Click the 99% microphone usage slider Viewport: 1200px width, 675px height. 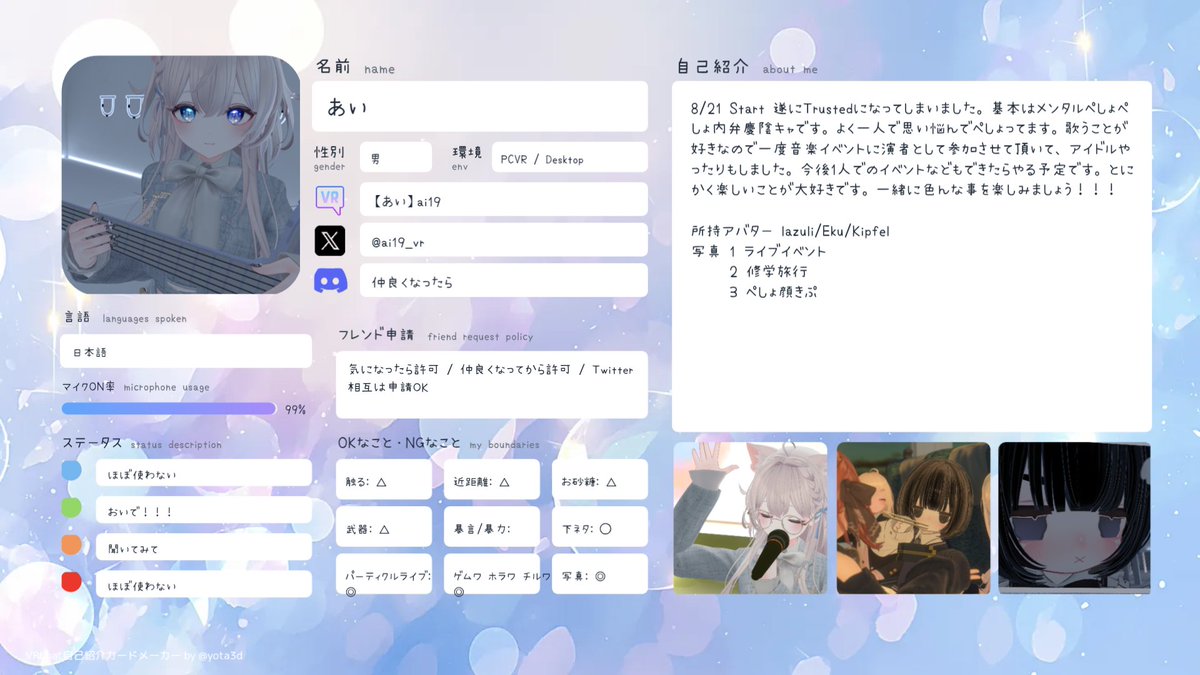(168, 408)
